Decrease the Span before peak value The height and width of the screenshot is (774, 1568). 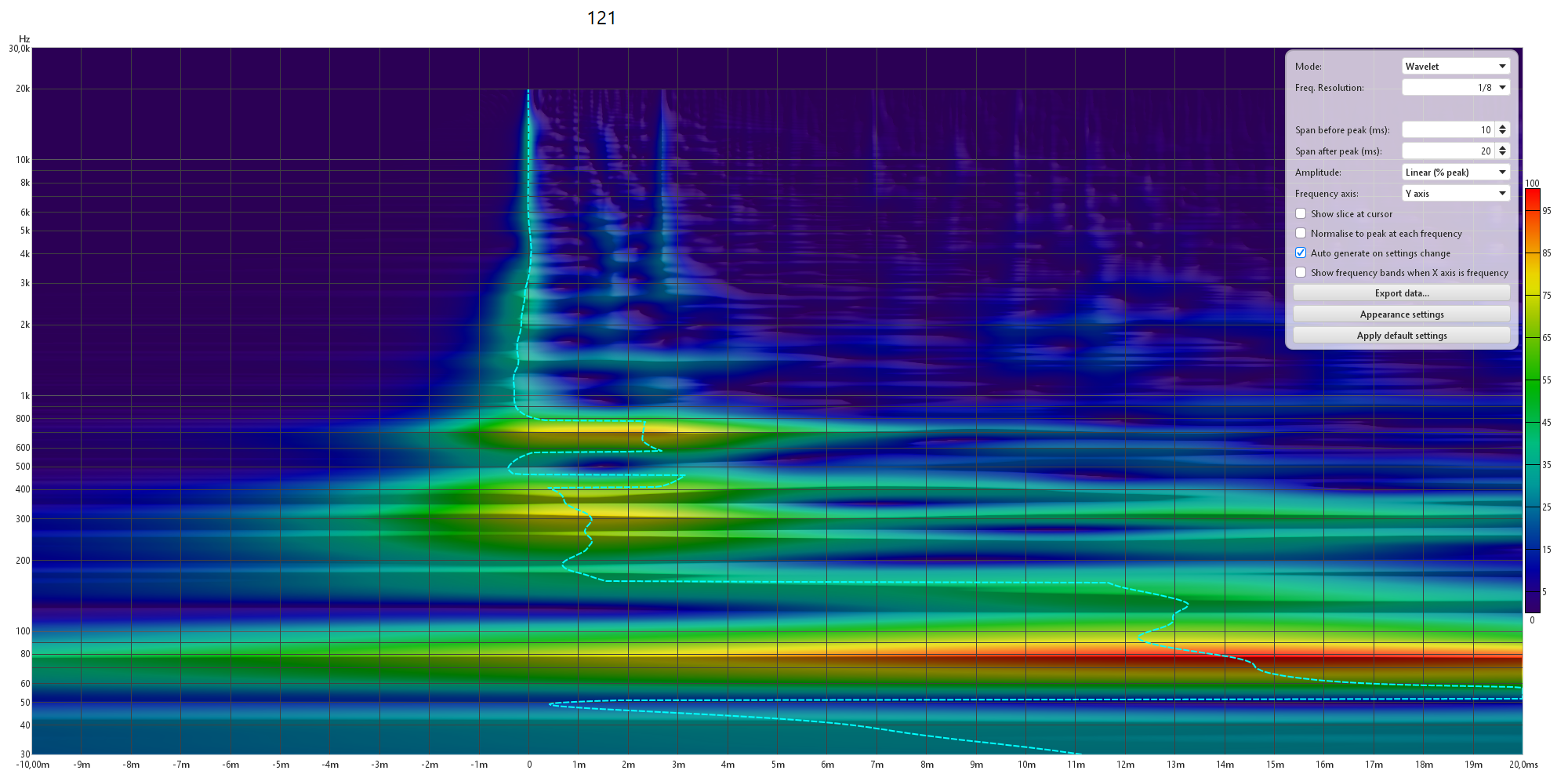pyautogui.click(x=1502, y=134)
